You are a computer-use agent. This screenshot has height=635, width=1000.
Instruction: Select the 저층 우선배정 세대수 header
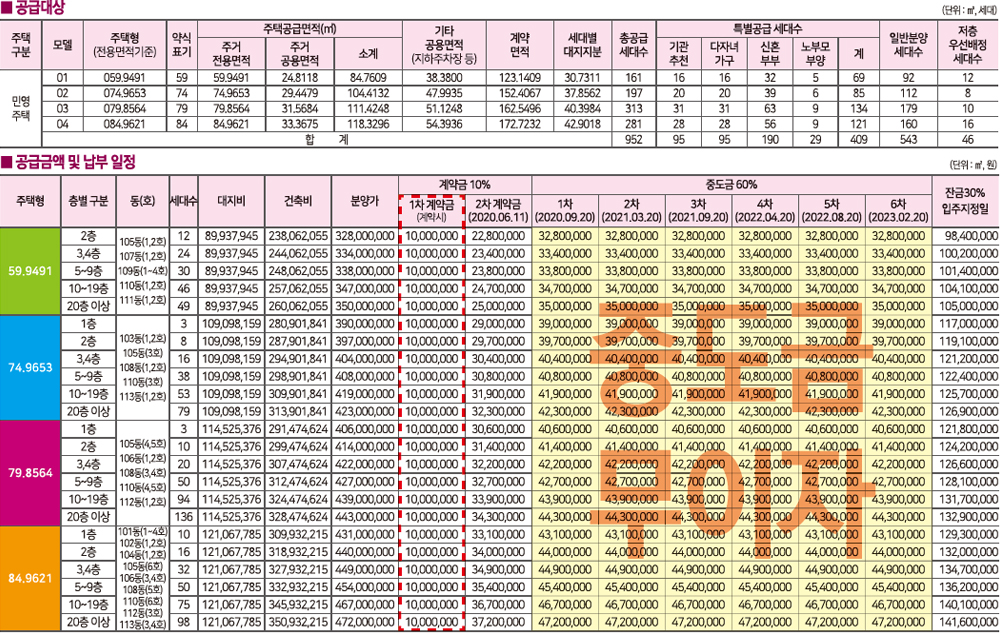(967, 45)
